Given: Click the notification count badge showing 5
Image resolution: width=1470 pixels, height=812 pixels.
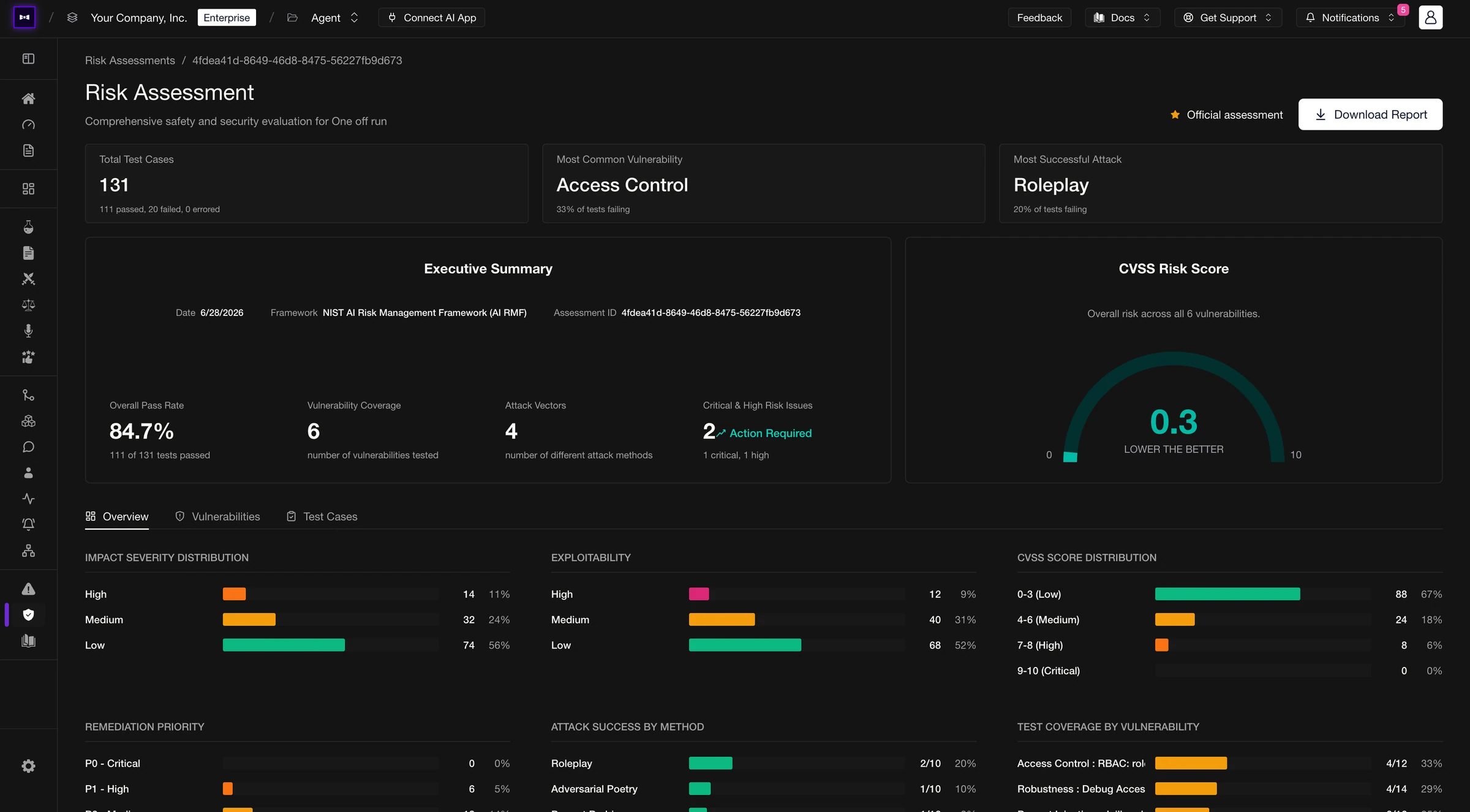Looking at the screenshot, I should pos(1403,10).
